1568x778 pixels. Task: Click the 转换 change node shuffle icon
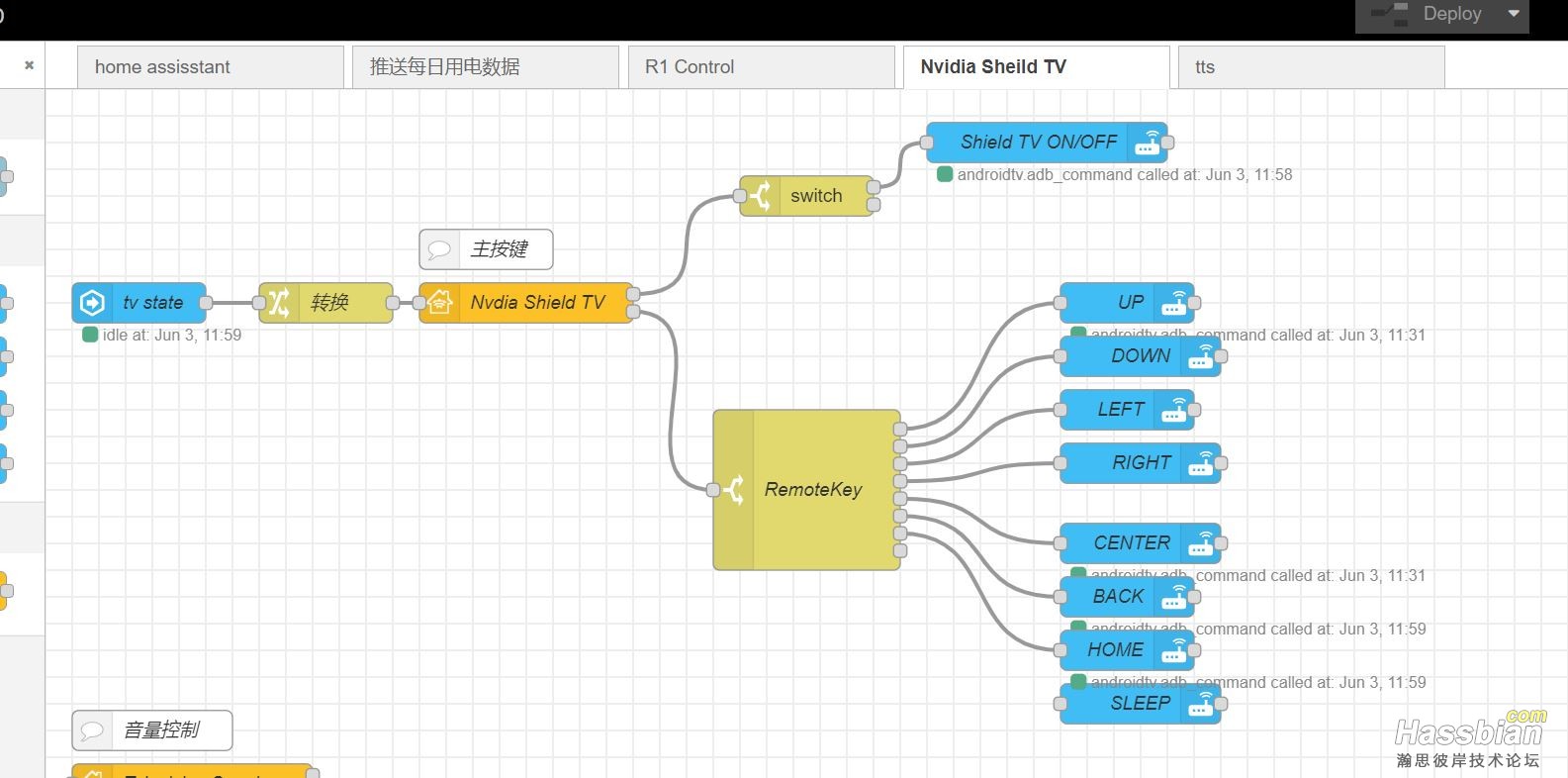click(x=279, y=303)
